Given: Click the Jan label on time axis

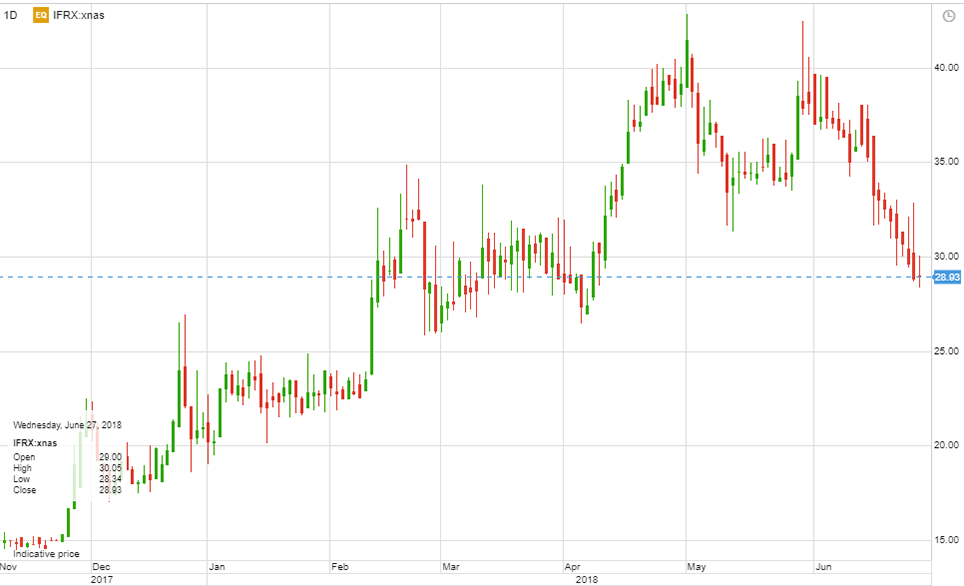Looking at the screenshot, I should (217, 566).
